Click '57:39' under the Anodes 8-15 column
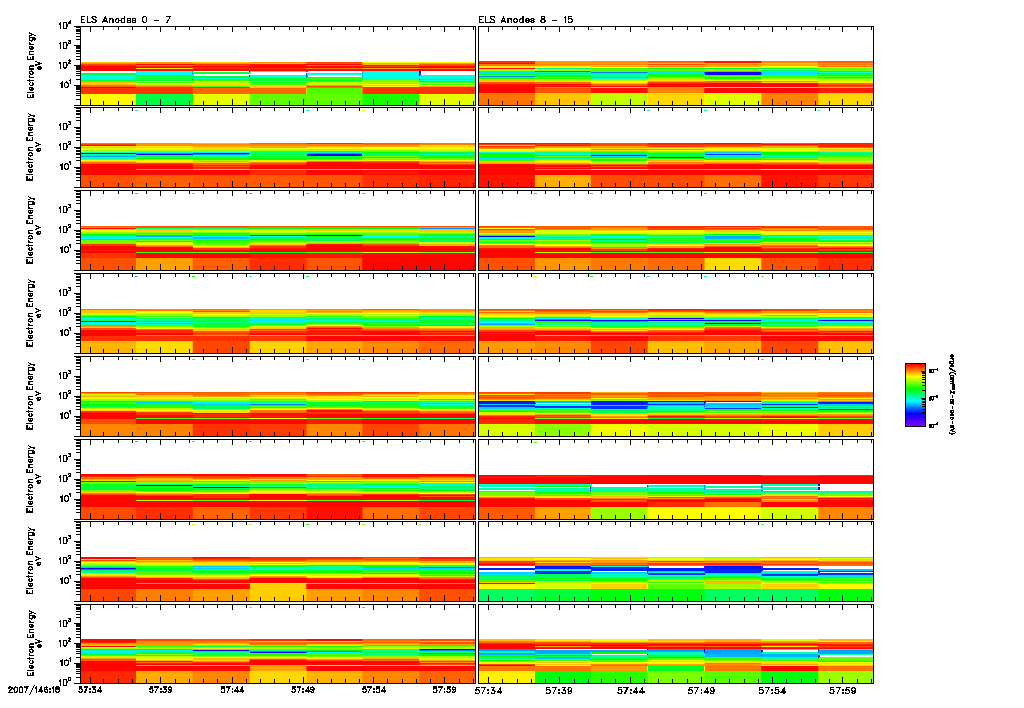Screen dimensions: 1024x708 [x=559, y=690]
